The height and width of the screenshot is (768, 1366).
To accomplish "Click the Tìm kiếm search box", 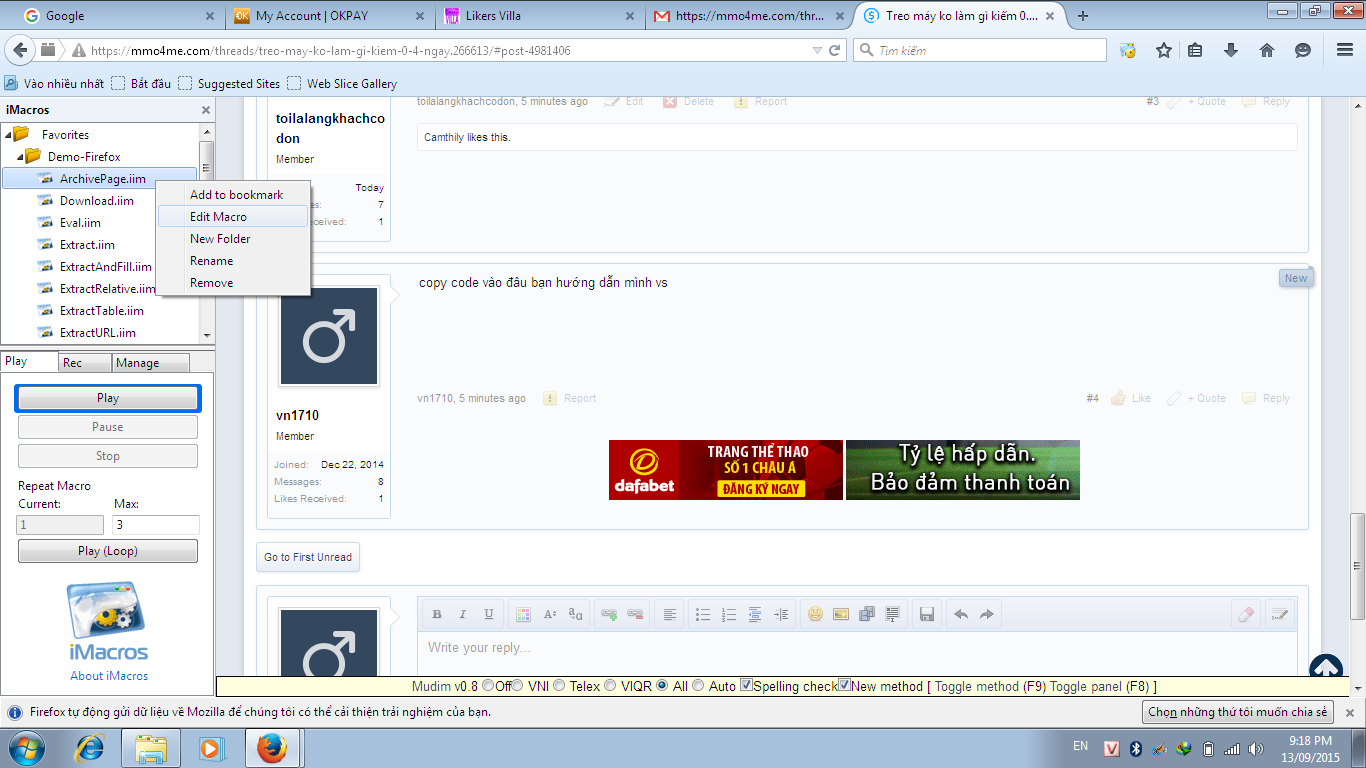I will pyautogui.click(x=980, y=50).
